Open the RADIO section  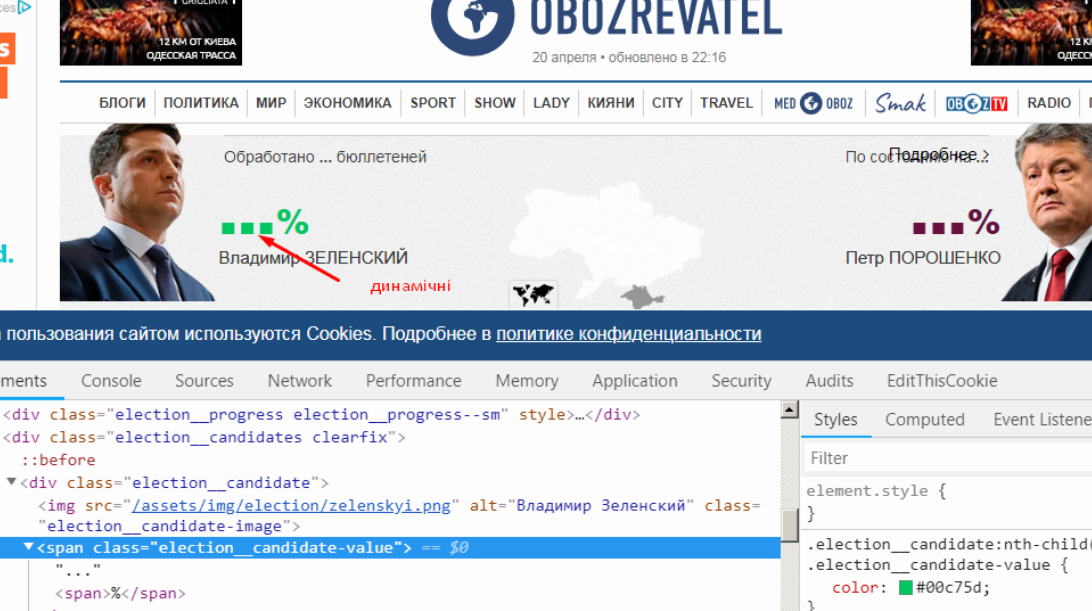(1049, 103)
